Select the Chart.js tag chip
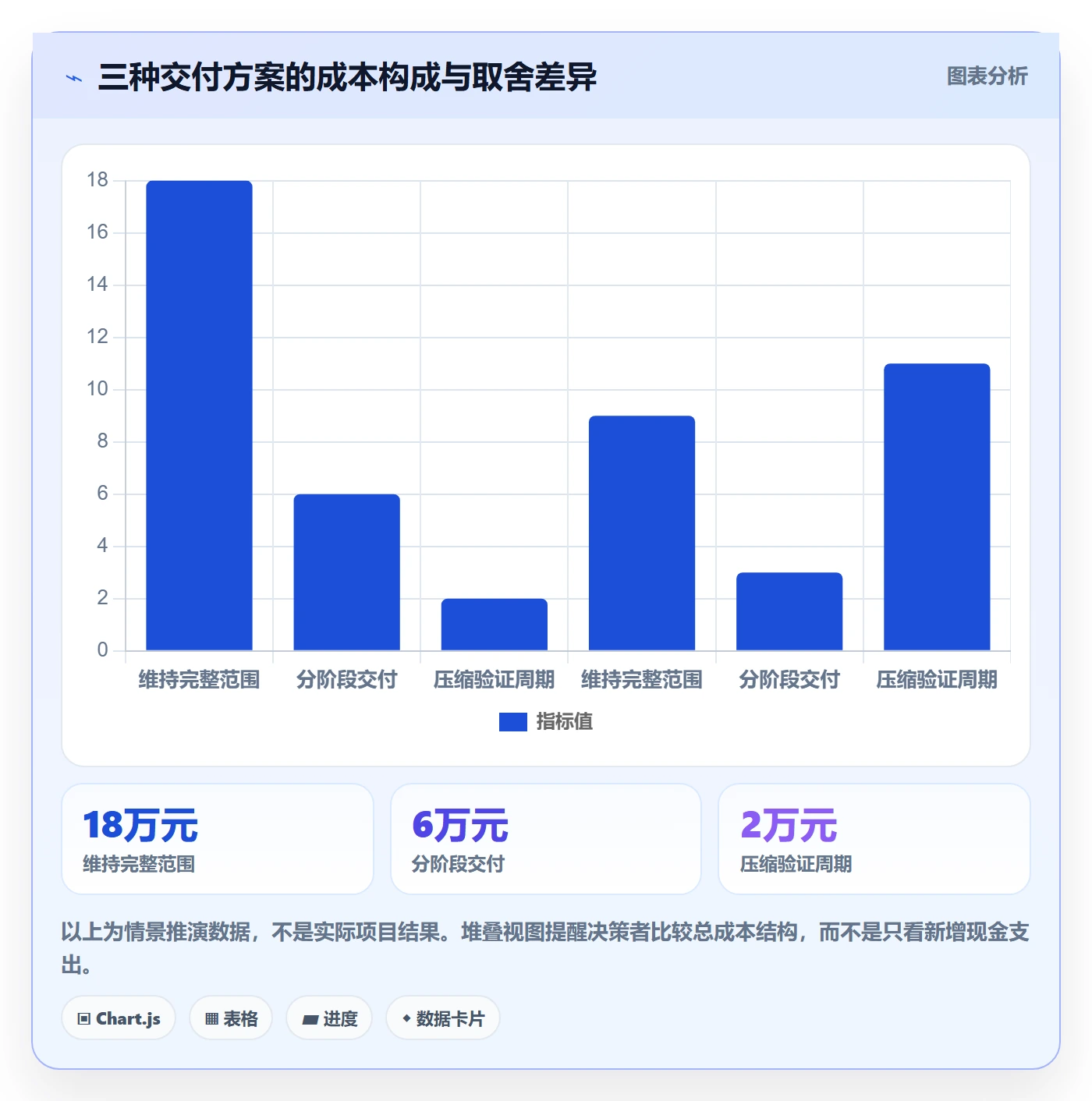 (x=119, y=1018)
